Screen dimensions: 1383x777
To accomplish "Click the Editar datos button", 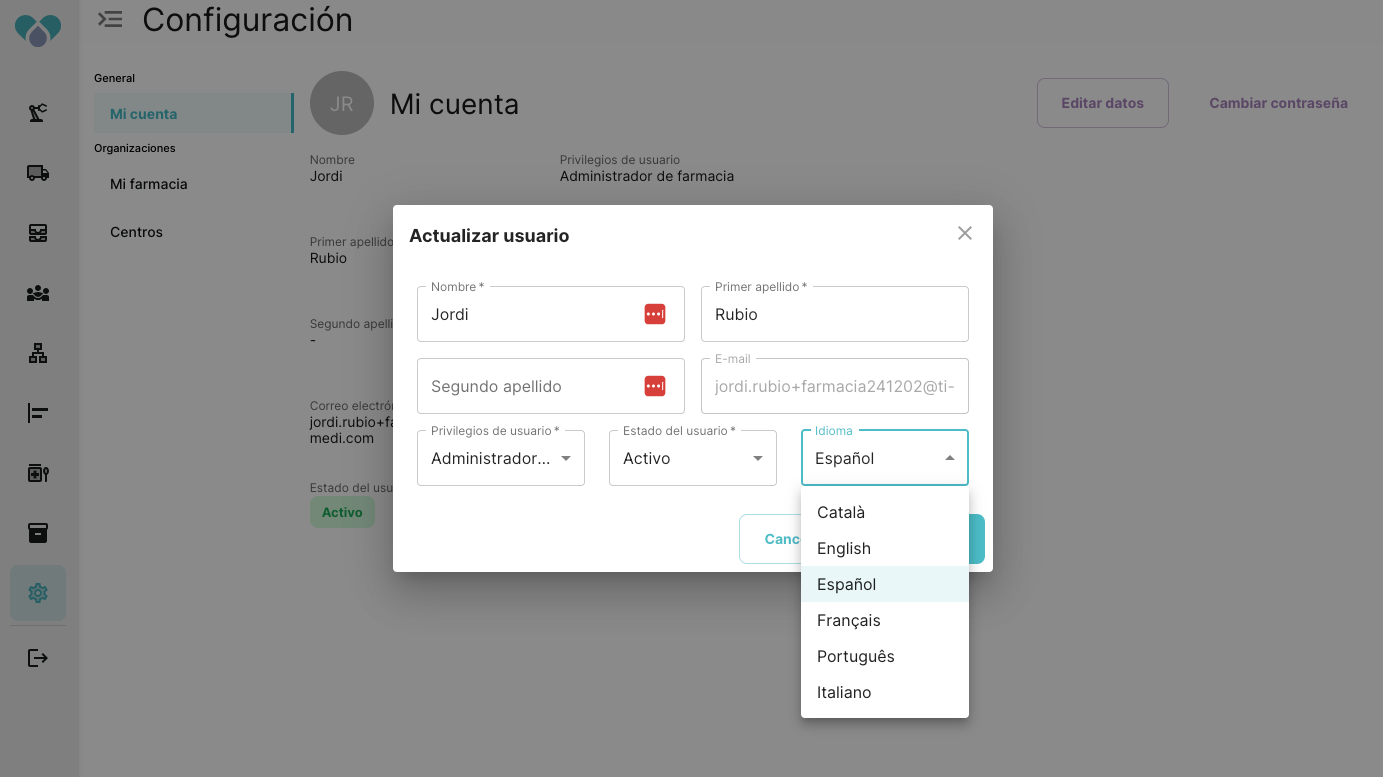I will 1103,102.
